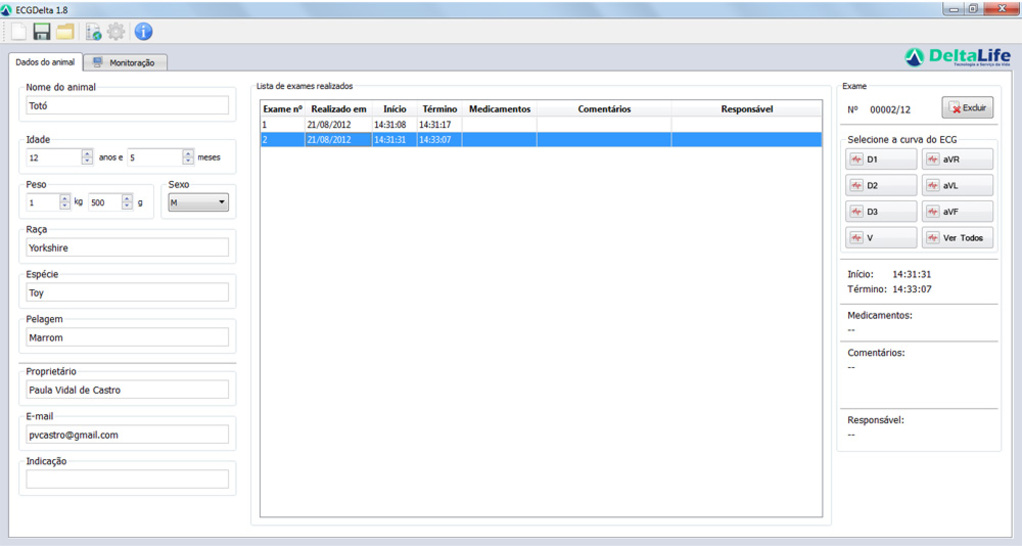Open the D2 ECG curve
This screenshot has height=546, width=1022.
[x=881, y=185]
